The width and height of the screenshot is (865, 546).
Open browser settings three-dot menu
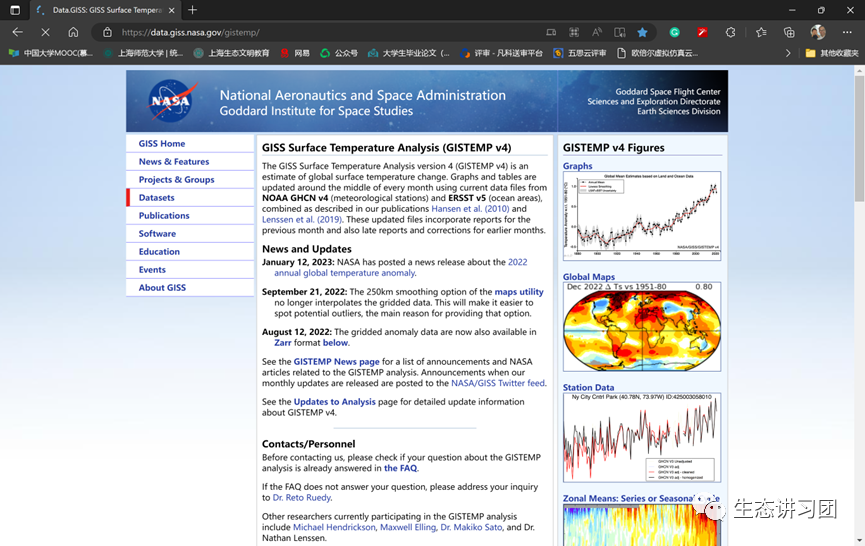847,33
